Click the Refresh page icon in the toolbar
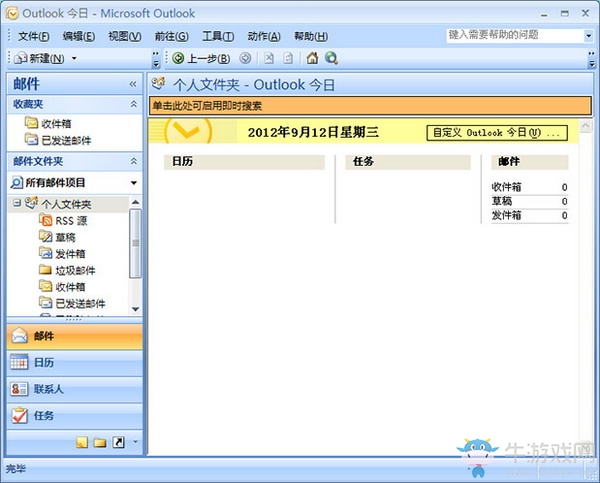Screen dimensions: 600x483 coord(288,58)
